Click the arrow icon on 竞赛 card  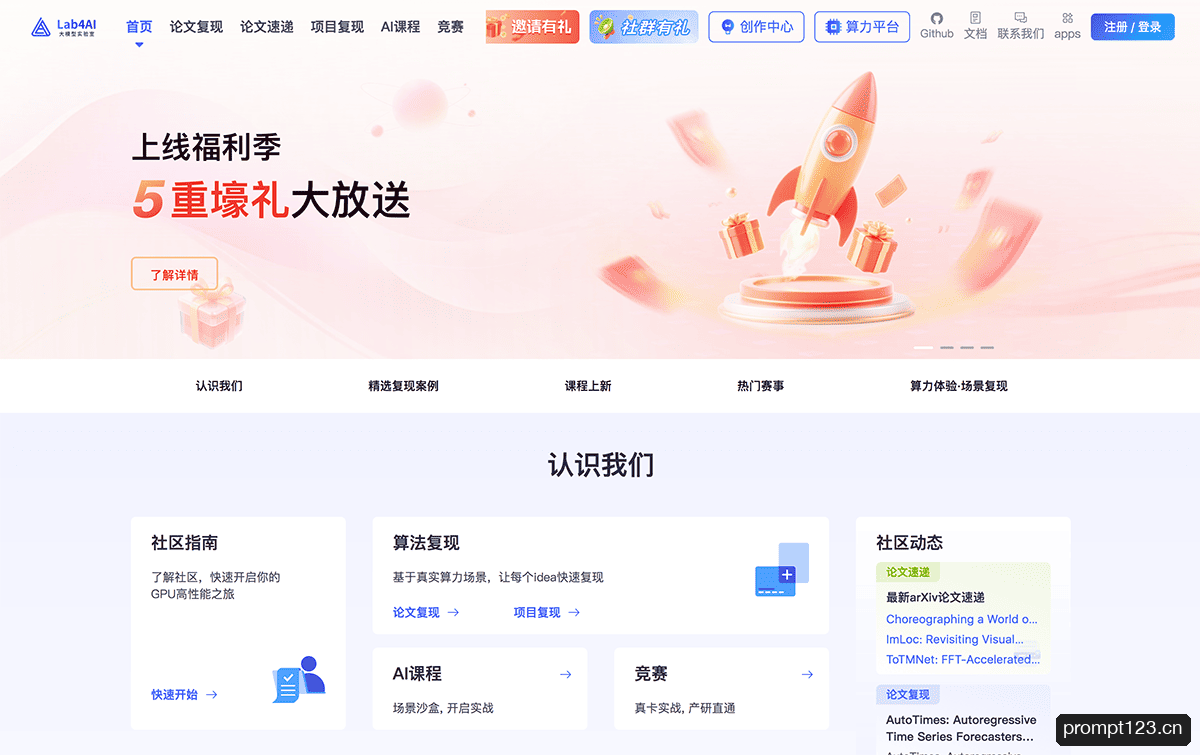pos(807,674)
